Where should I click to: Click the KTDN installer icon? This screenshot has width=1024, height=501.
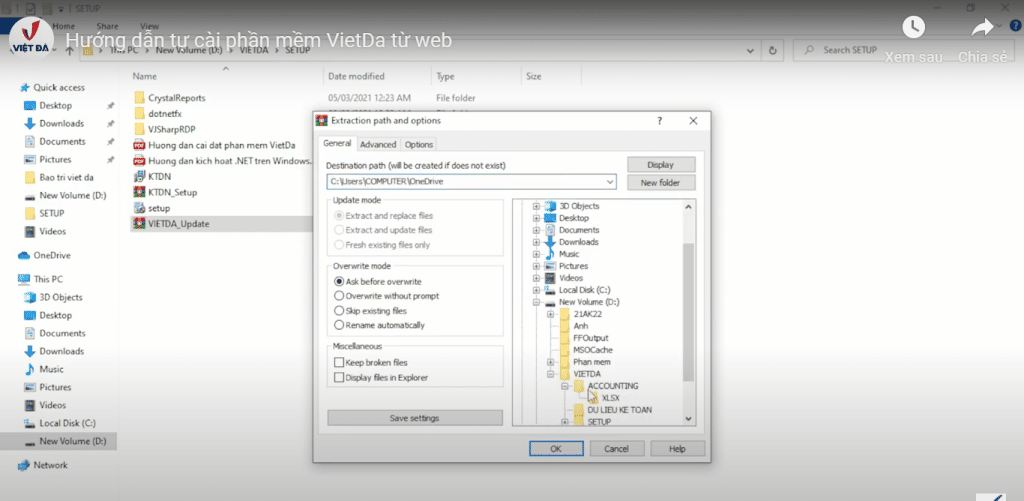click(139, 176)
